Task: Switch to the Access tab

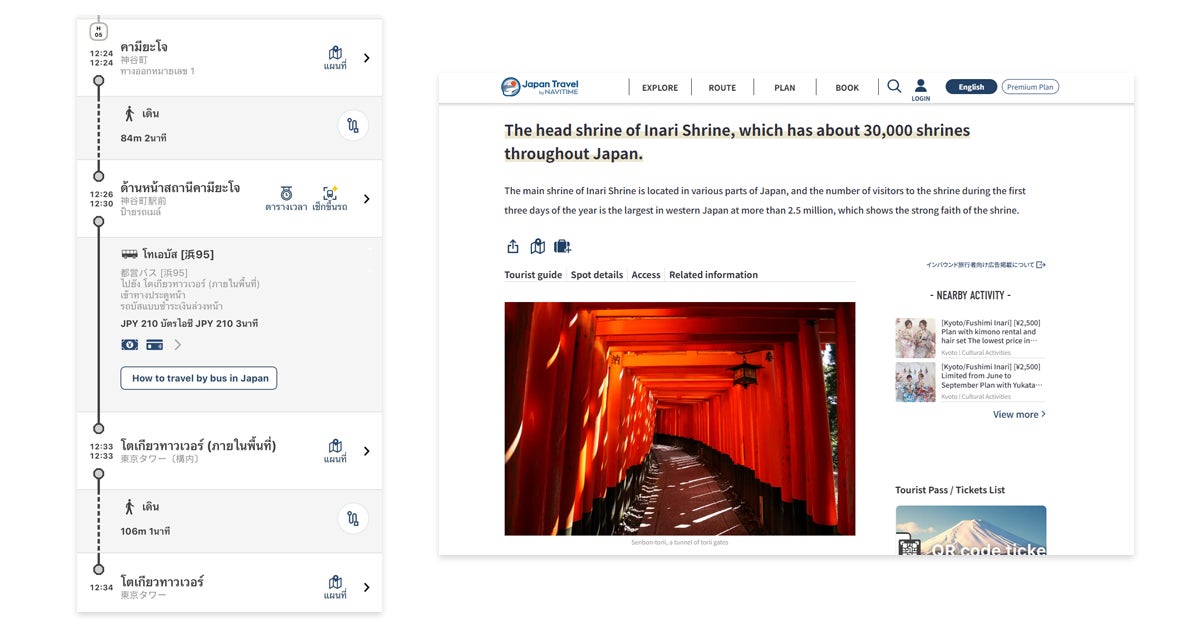Action: click(x=646, y=275)
